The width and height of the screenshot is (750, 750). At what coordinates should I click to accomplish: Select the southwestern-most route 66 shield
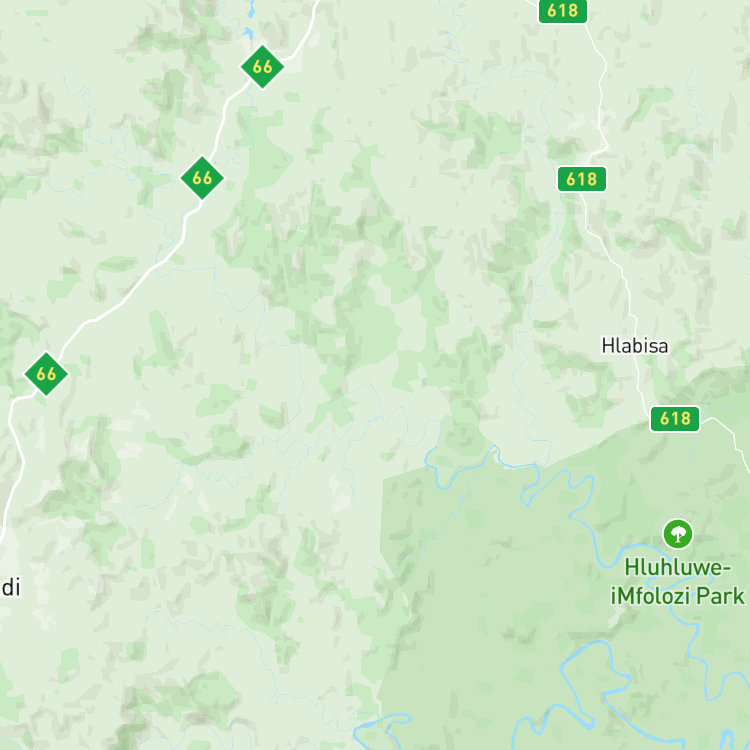(x=46, y=374)
